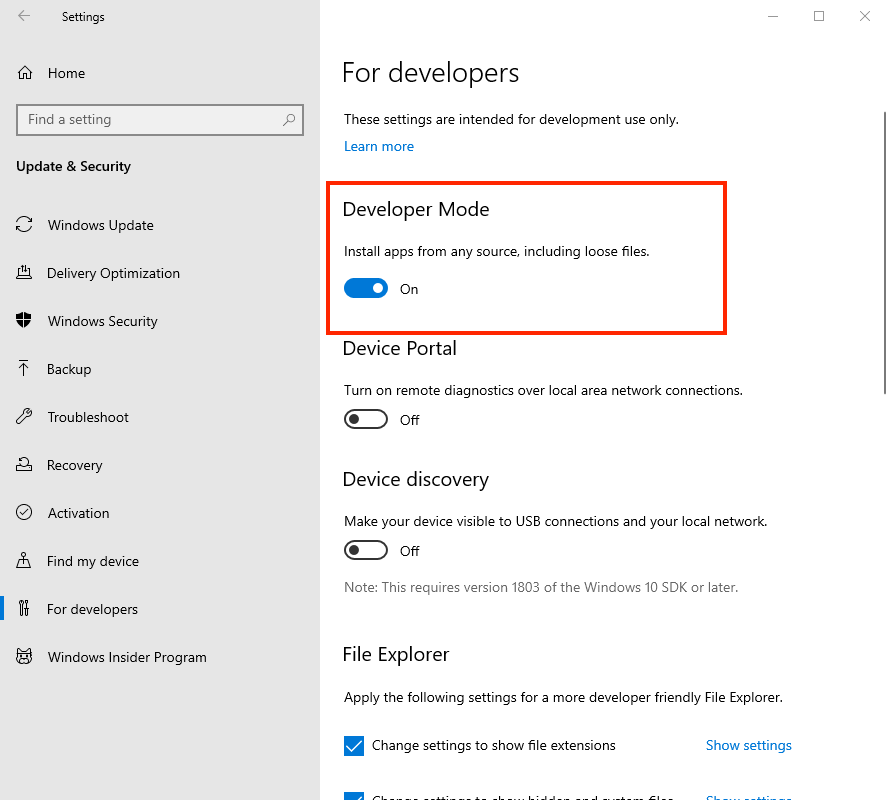Click the search magnifier icon
888x800 pixels.
click(289, 119)
